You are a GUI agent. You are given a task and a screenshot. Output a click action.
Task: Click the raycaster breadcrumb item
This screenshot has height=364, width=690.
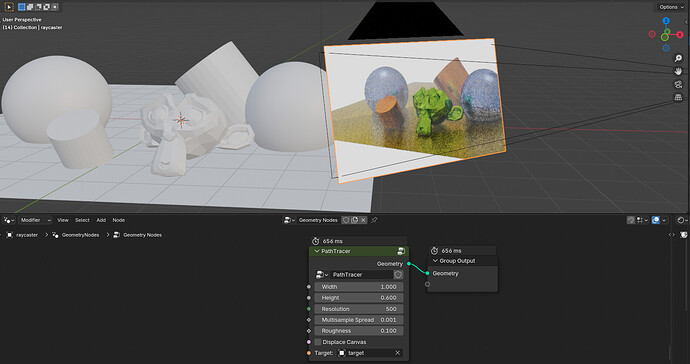coord(22,235)
